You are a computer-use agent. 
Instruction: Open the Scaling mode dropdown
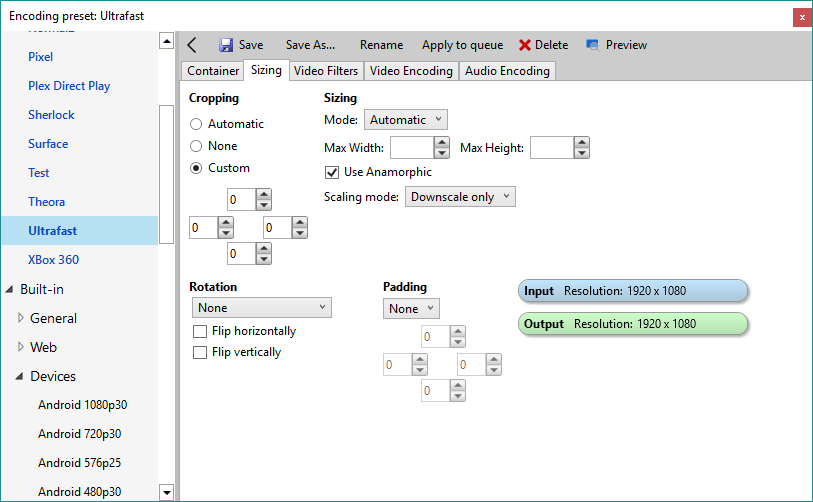click(x=461, y=197)
